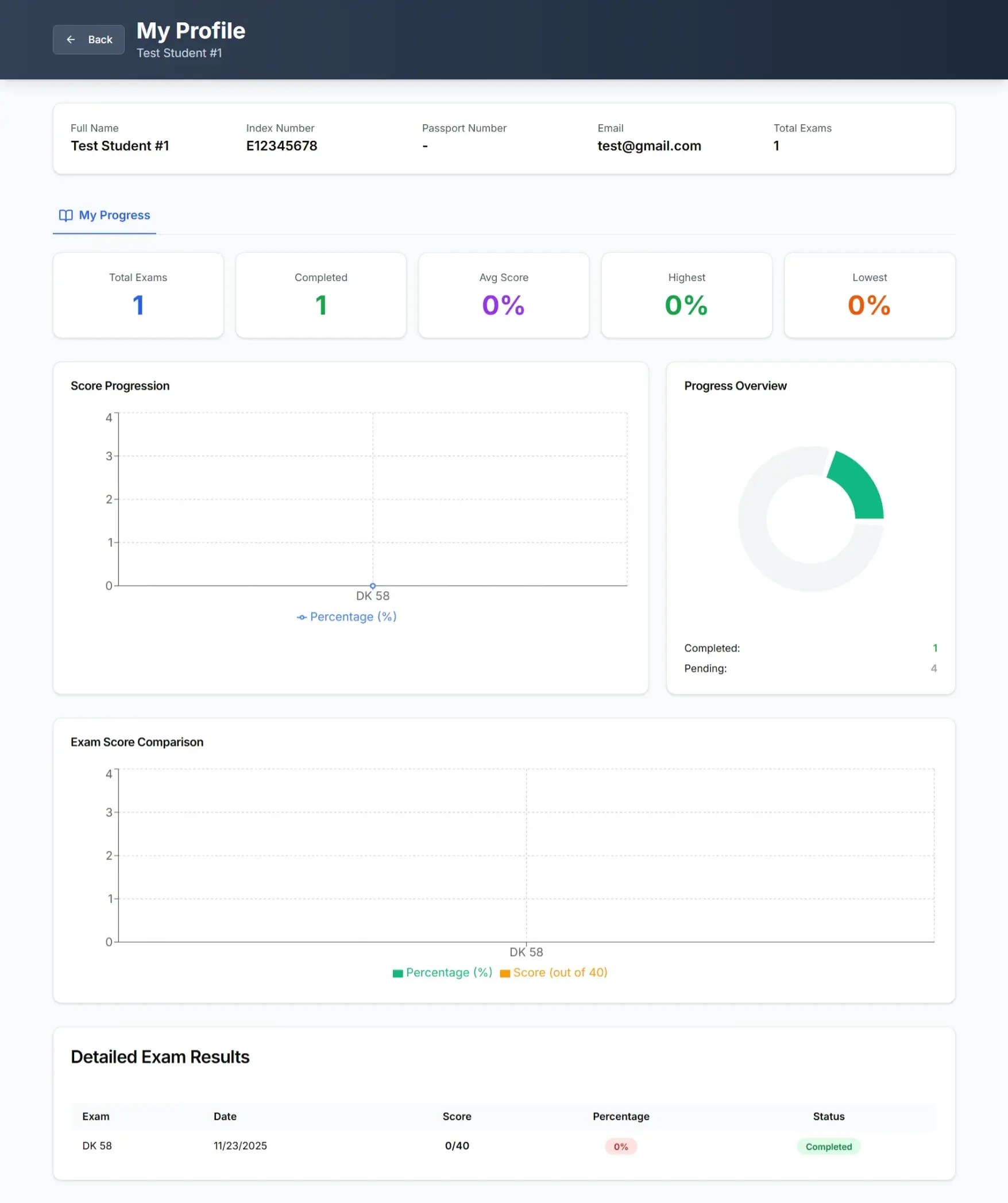1008x1203 pixels.
Task: Click the Completed count 1 in Progress Overview
Action: (x=935, y=648)
